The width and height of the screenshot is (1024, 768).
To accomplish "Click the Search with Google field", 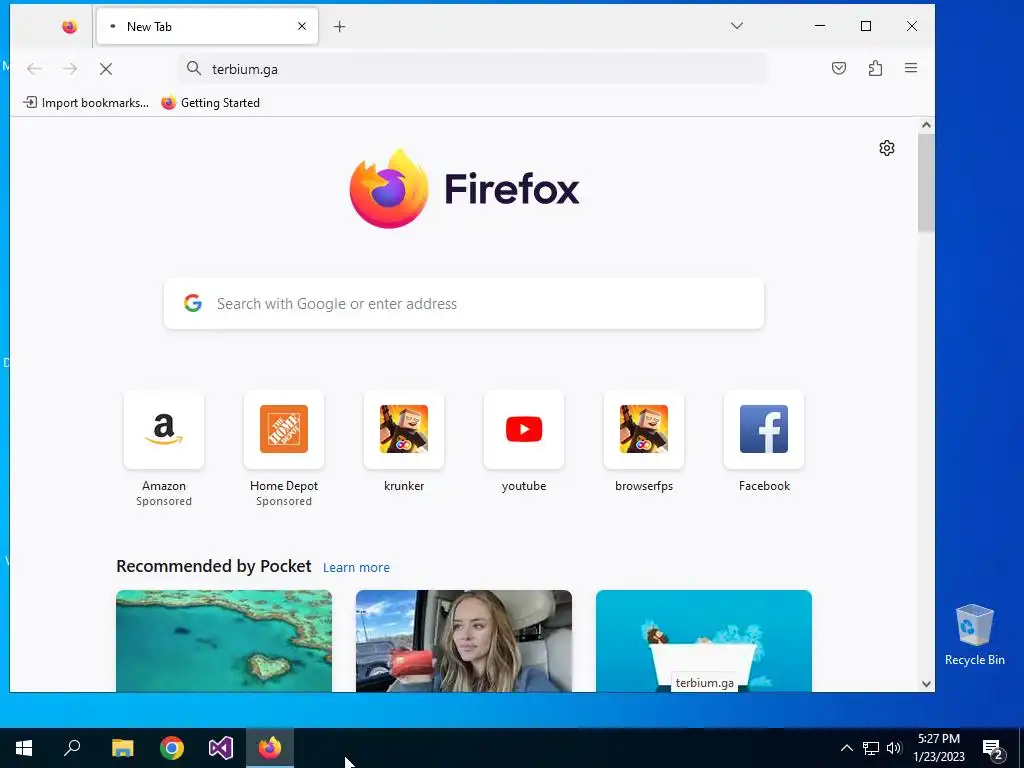I will (464, 304).
